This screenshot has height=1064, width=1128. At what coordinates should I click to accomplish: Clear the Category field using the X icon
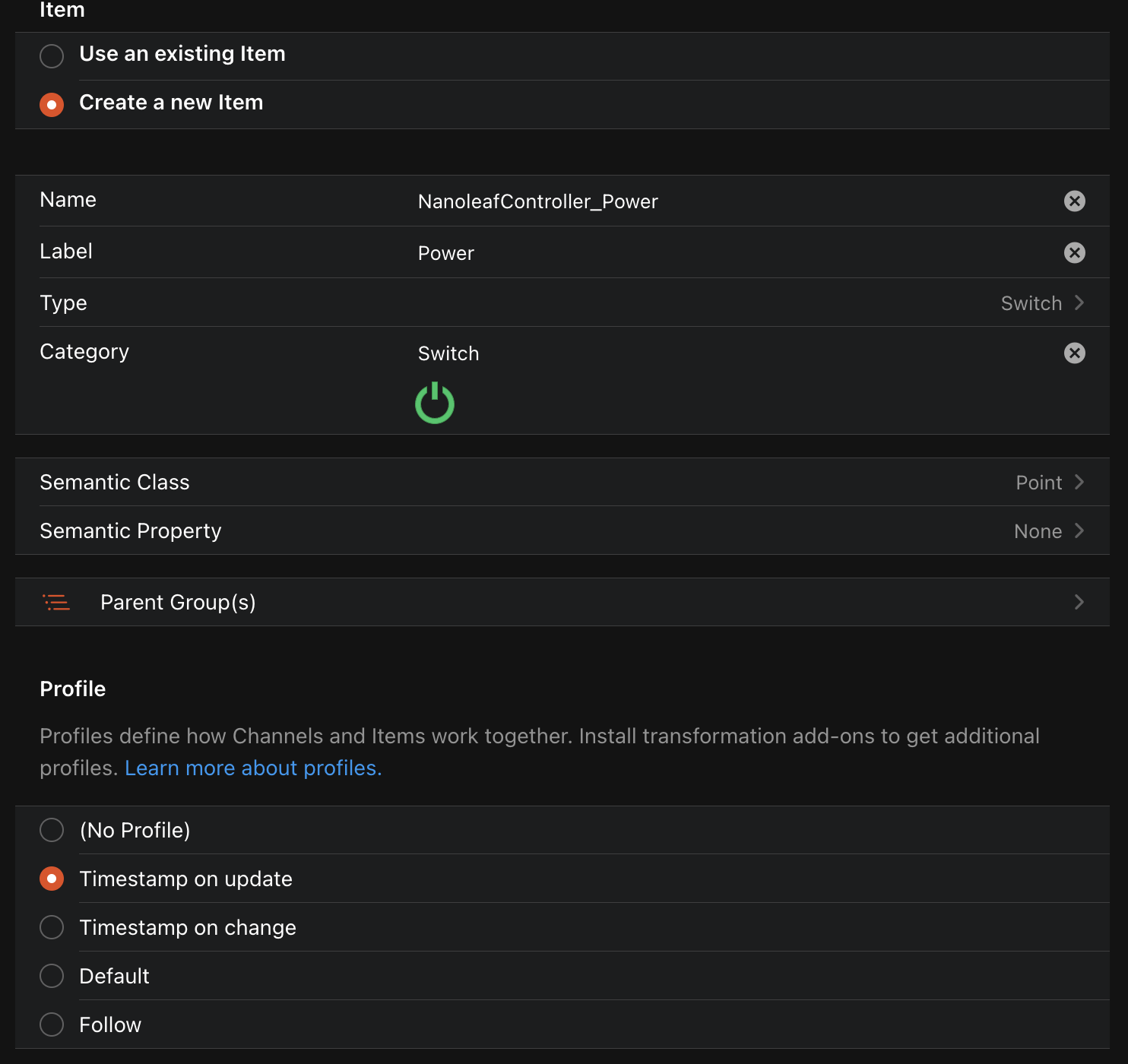1074,353
